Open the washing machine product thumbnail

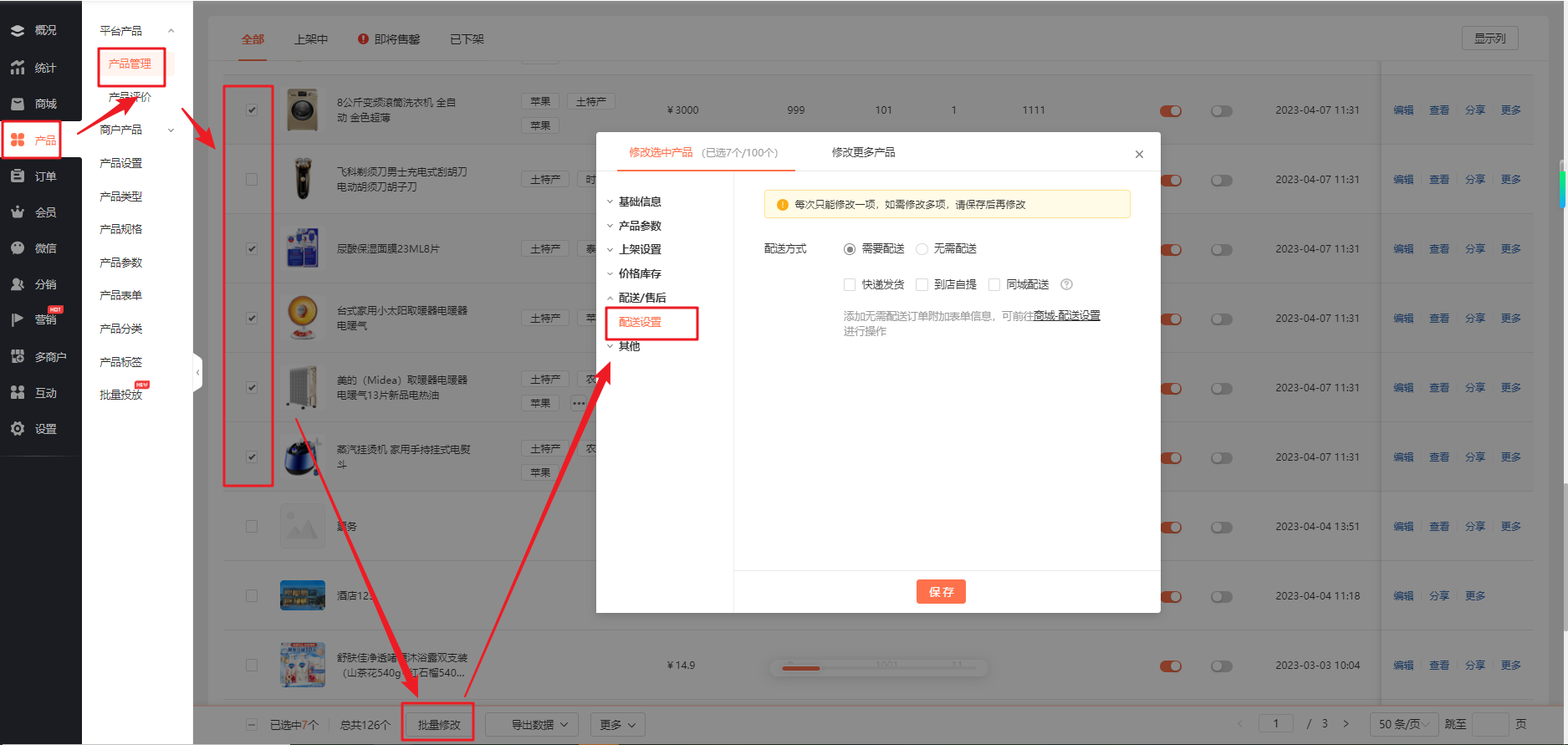tap(302, 110)
